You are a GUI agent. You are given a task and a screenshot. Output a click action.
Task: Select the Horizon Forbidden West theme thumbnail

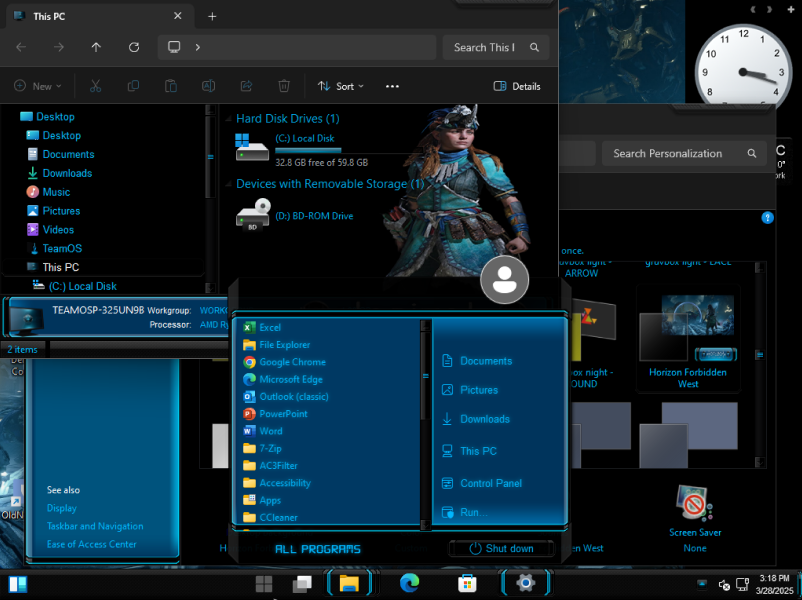click(x=688, y=340)
